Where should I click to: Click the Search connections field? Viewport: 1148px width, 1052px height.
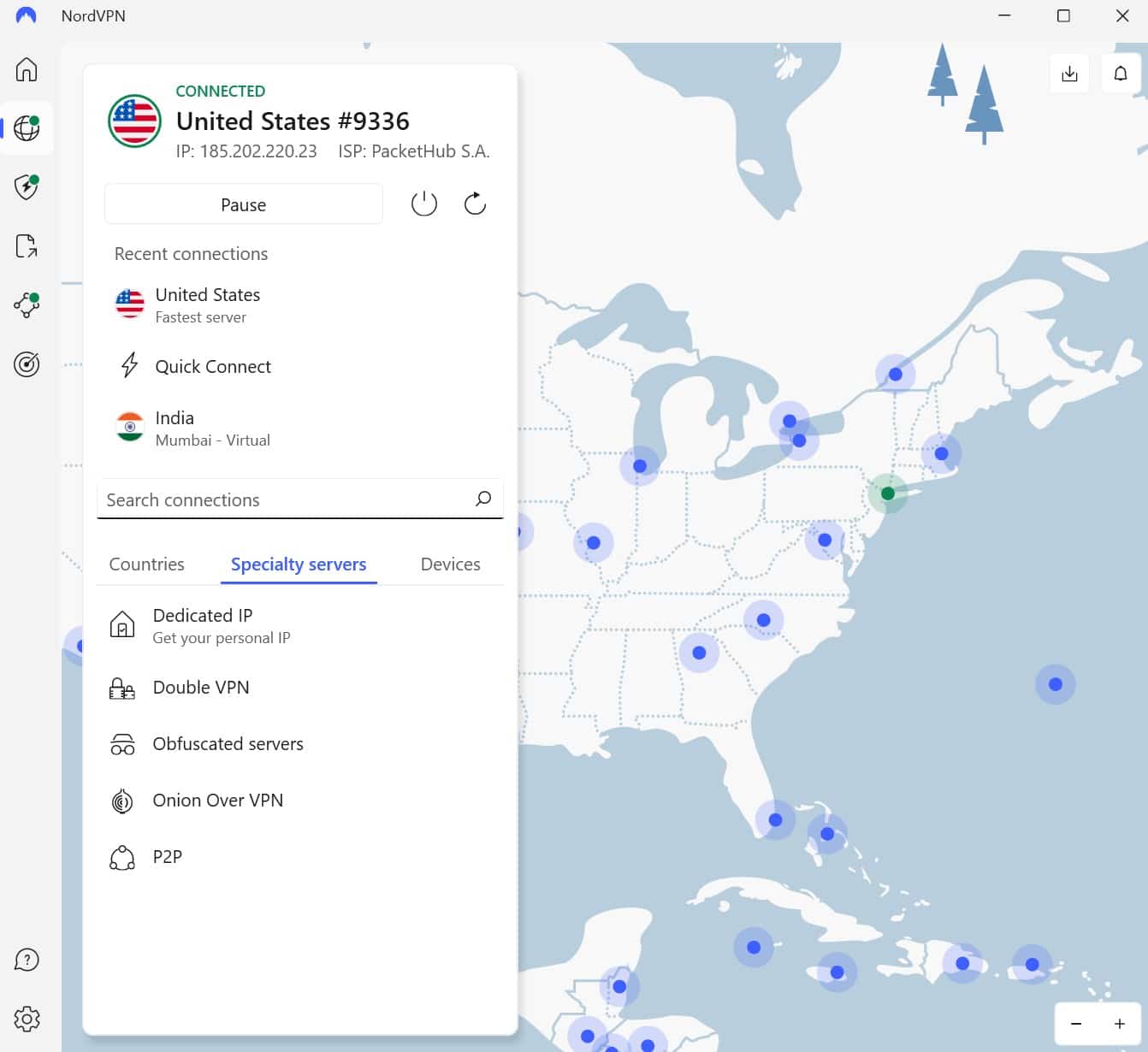[299, 499]
